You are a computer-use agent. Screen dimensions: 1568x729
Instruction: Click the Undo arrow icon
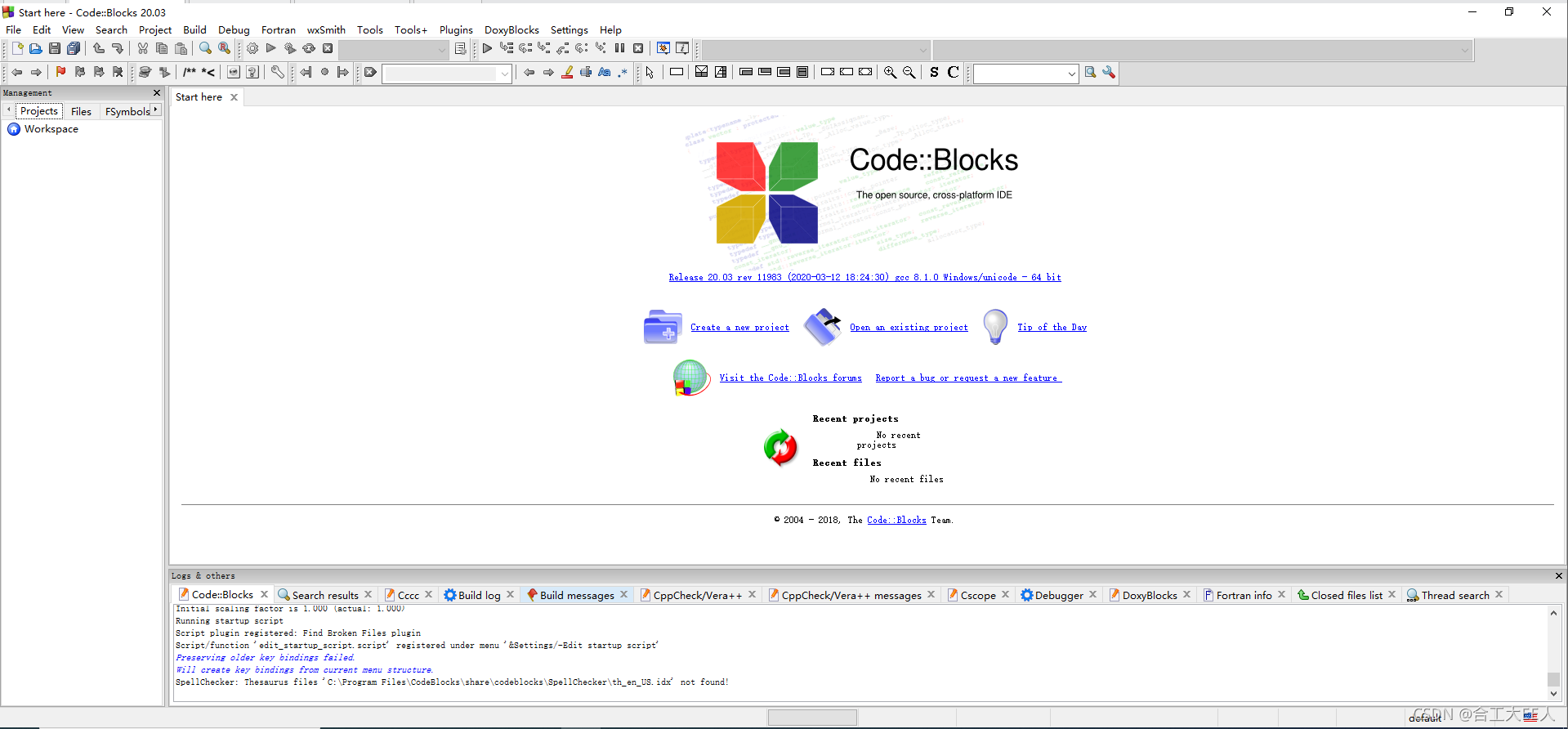(x=99, y=49)
